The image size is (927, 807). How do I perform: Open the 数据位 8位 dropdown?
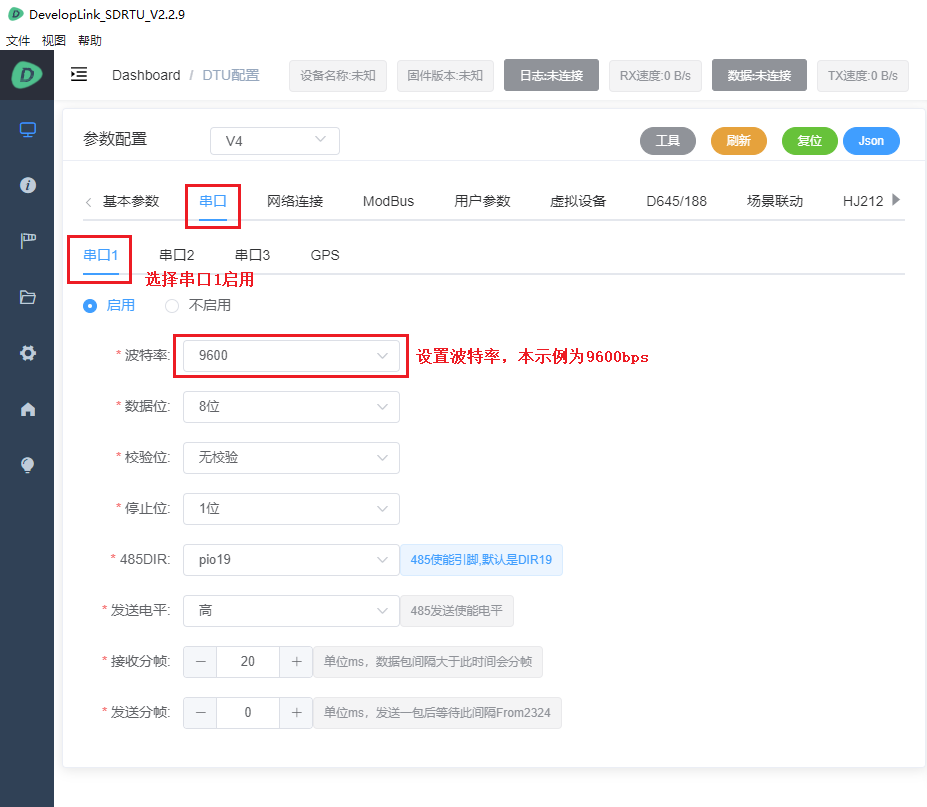pos(291,407)
